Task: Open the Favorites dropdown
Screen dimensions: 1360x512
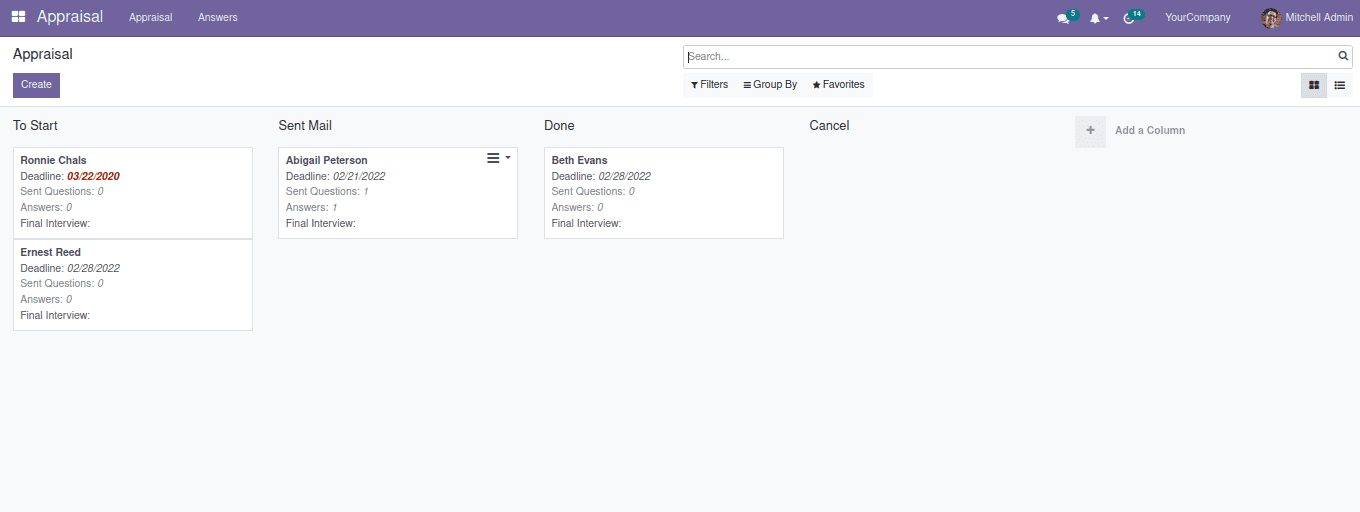Action: coord(838,85)
